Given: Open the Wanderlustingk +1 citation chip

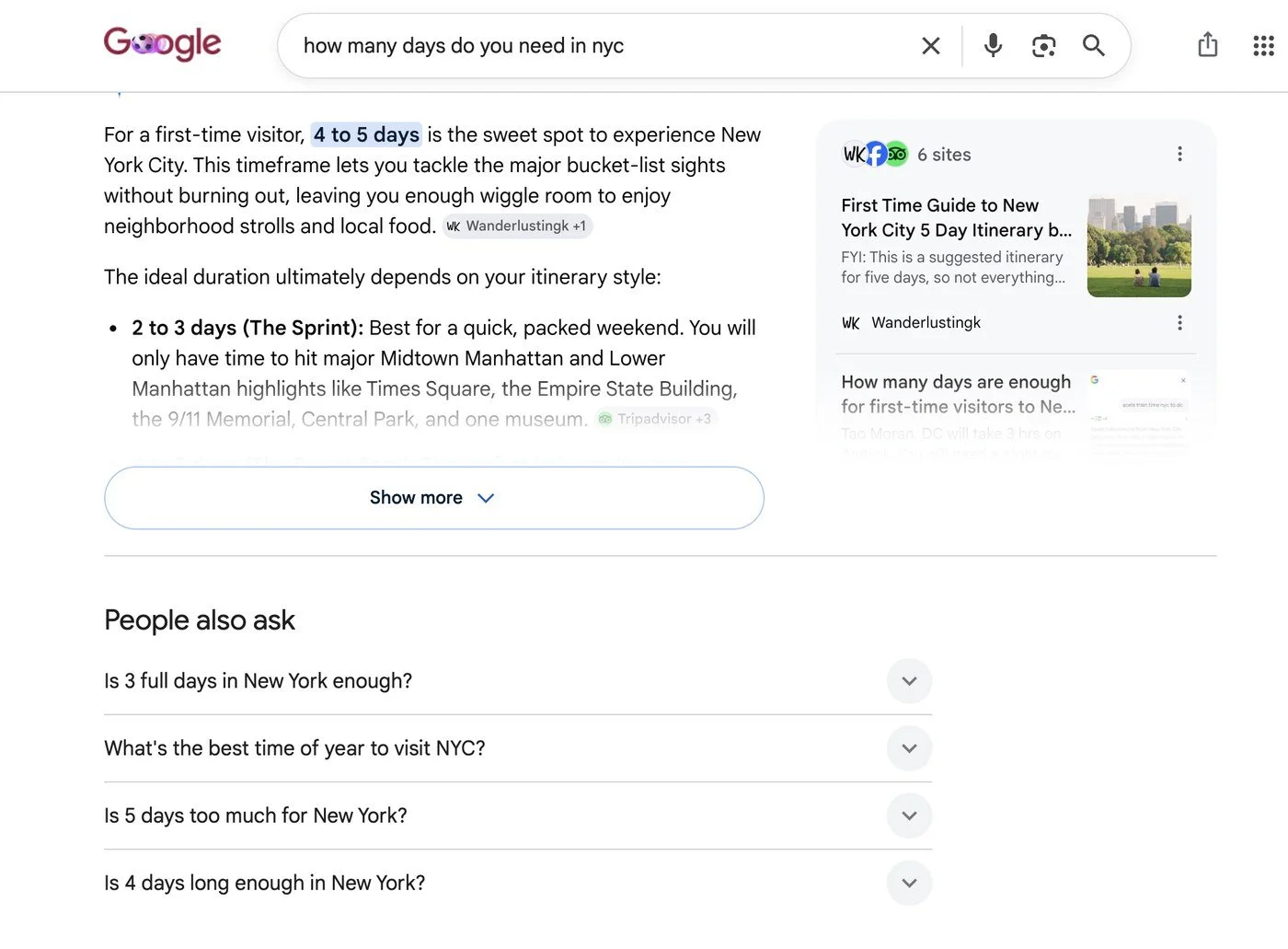Looking at the screenshot, I should coord(517,226).
